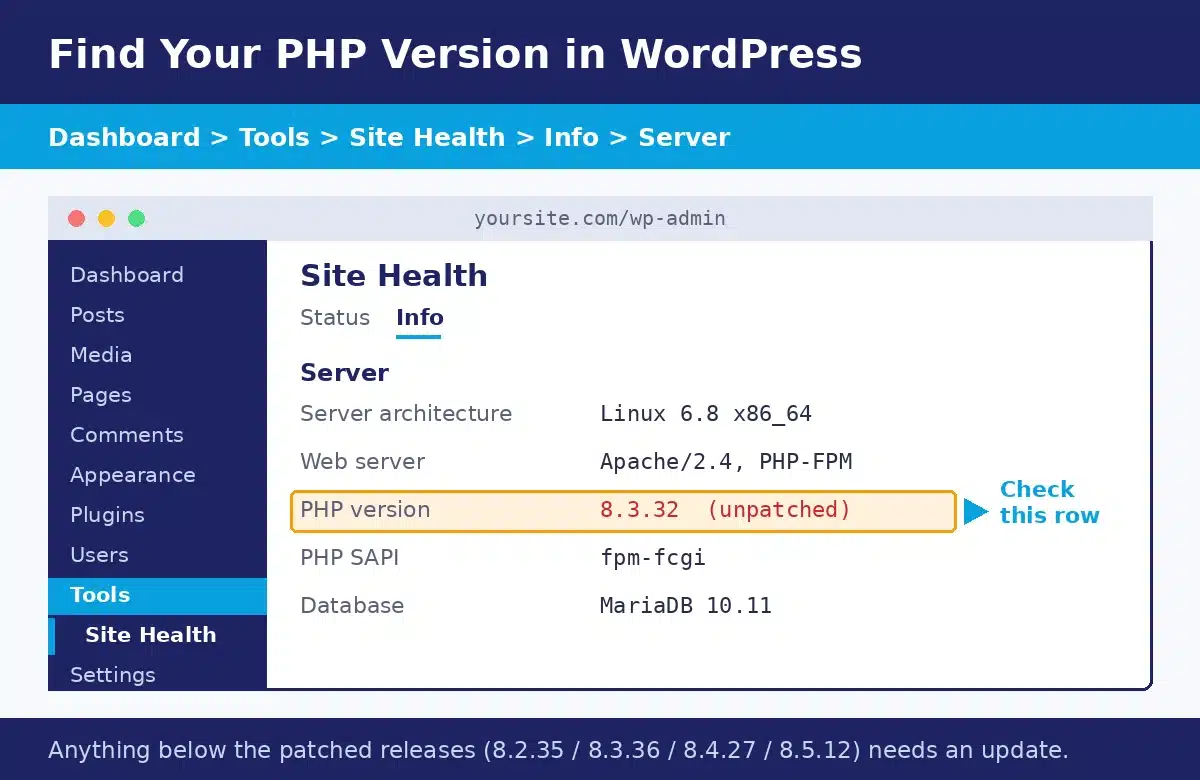Image resolution: width=1200 pixels, height=780 pixels.
Task: Click the Database label
Action: pyautogui.click(x=352, y=606)
